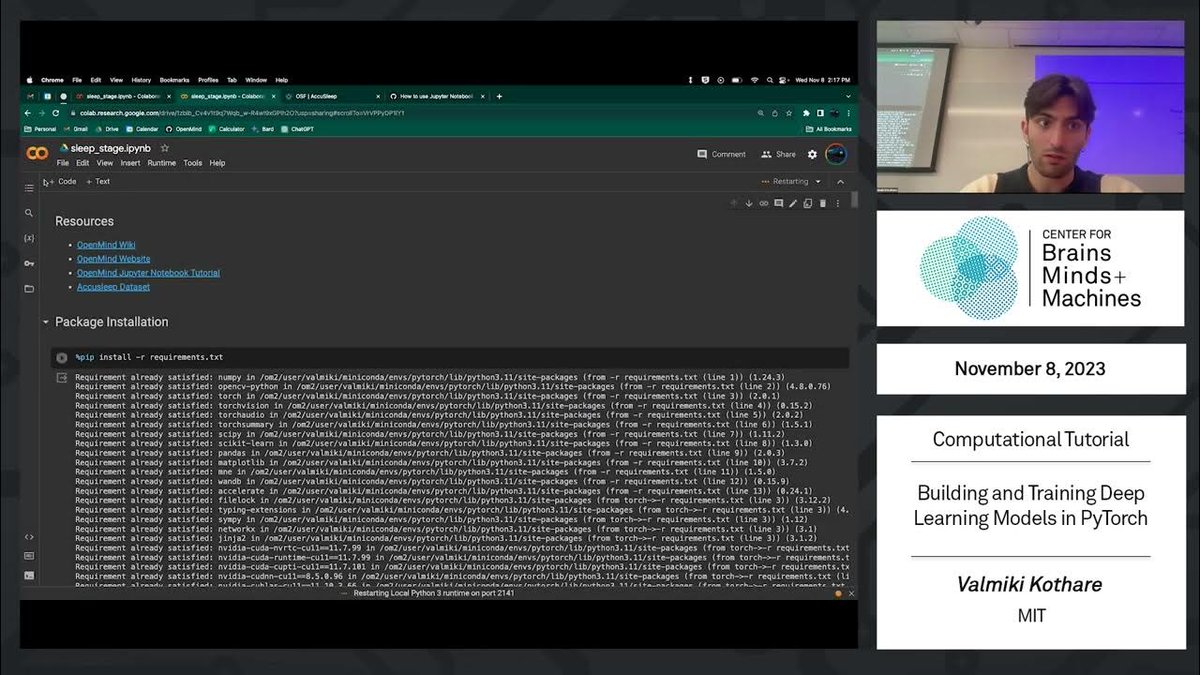Click the Colab logo
Viewport: 1200px width, 675px height.
click(x=37, y=153)
